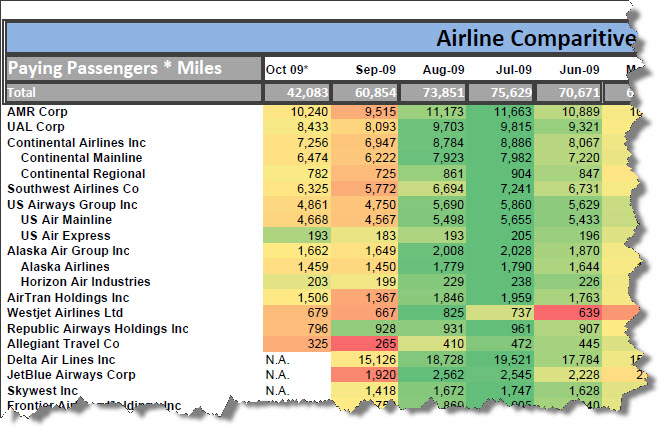Click AMR Corp Oct 09 value 10,240

tap(297, 112)
